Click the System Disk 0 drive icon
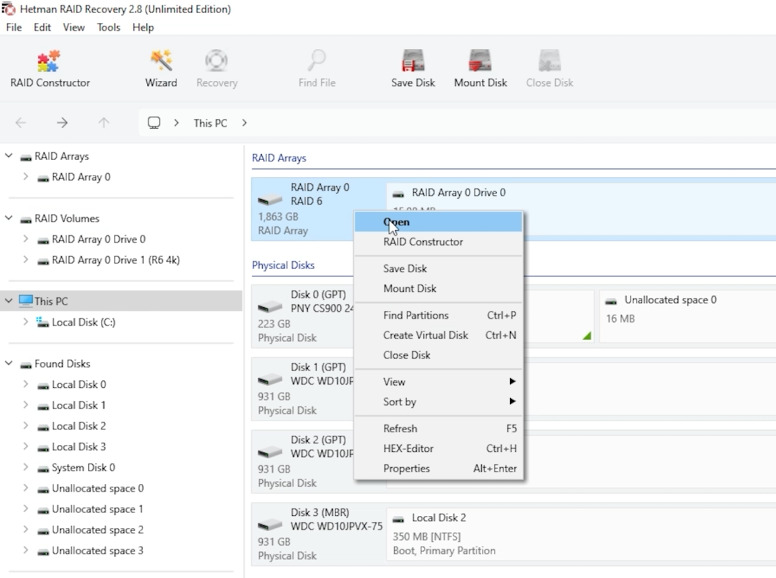Screen dimensions: 776x578 44,468
